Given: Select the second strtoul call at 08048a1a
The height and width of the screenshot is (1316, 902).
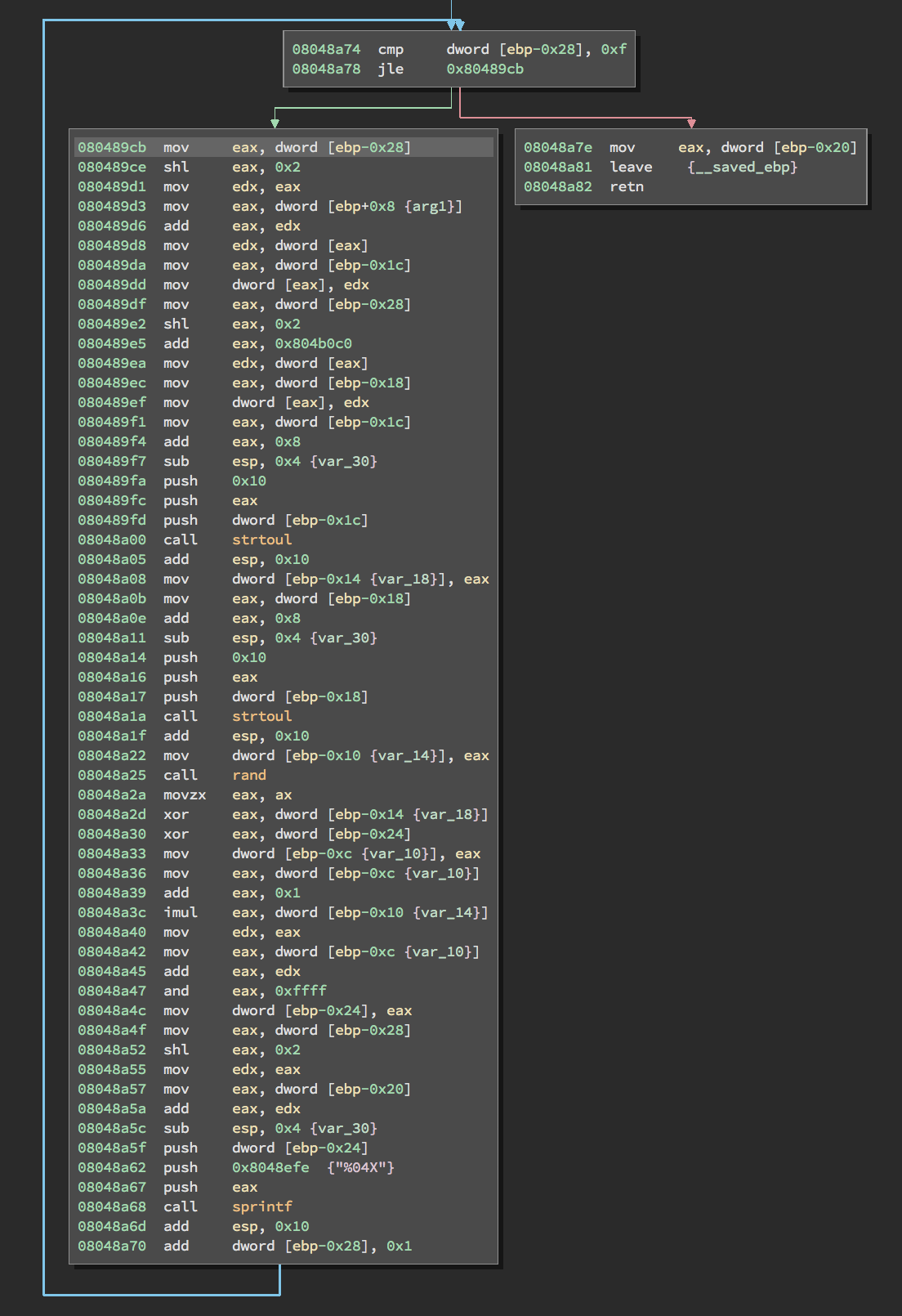Looking at the screenshot, I should [x=261, y=716].
